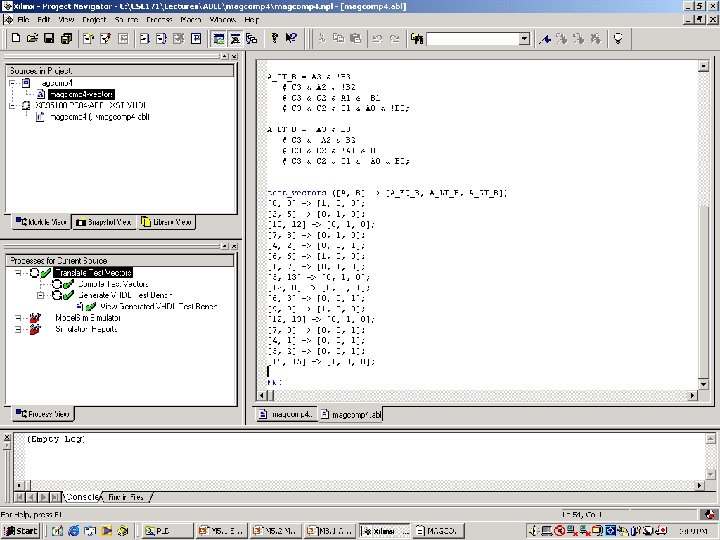Viewport: 720px width, 540px height.
Task: Click the help pointer question mark icon
Action: click(x=291, y=39)
